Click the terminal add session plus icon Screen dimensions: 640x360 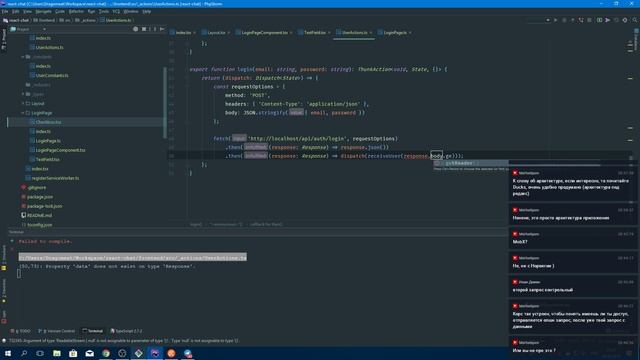[x=12, y=241]
